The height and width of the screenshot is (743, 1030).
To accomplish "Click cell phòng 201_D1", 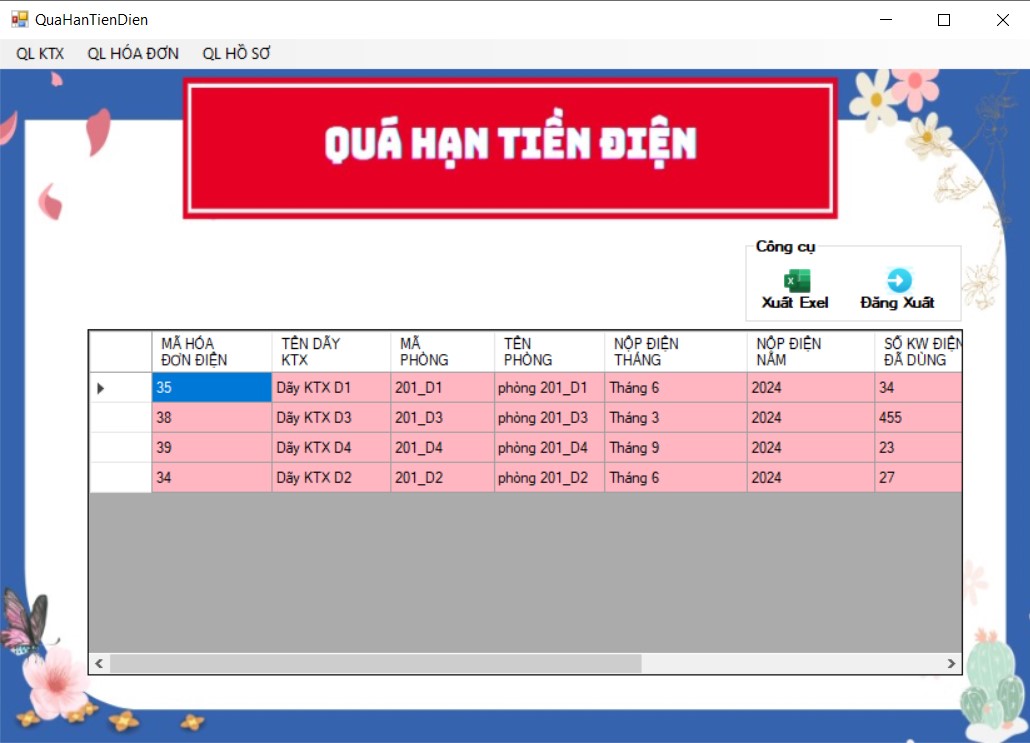I will tap(549, 388).
